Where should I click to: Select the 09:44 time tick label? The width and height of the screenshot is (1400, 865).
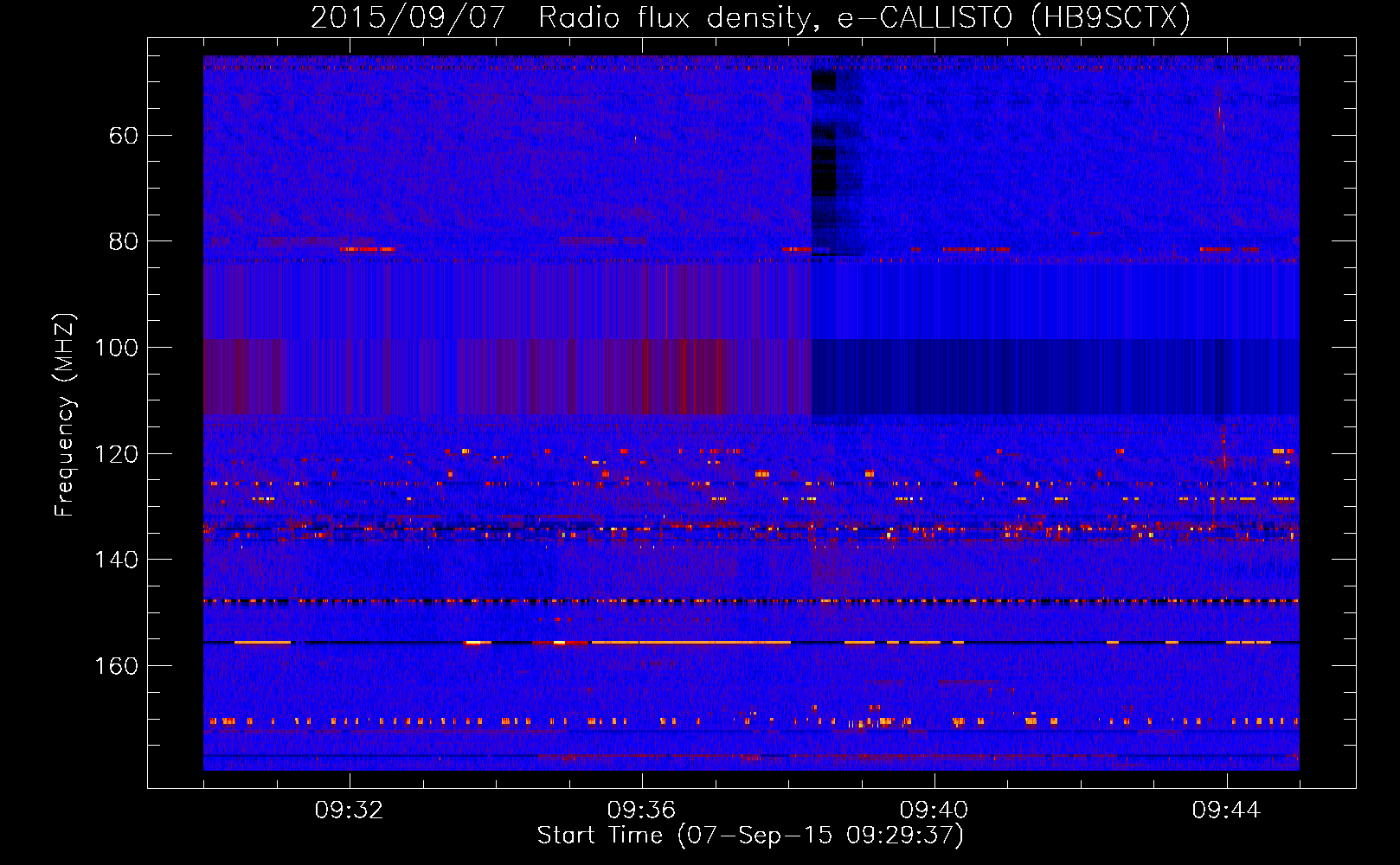click(x=1227, y=811)
